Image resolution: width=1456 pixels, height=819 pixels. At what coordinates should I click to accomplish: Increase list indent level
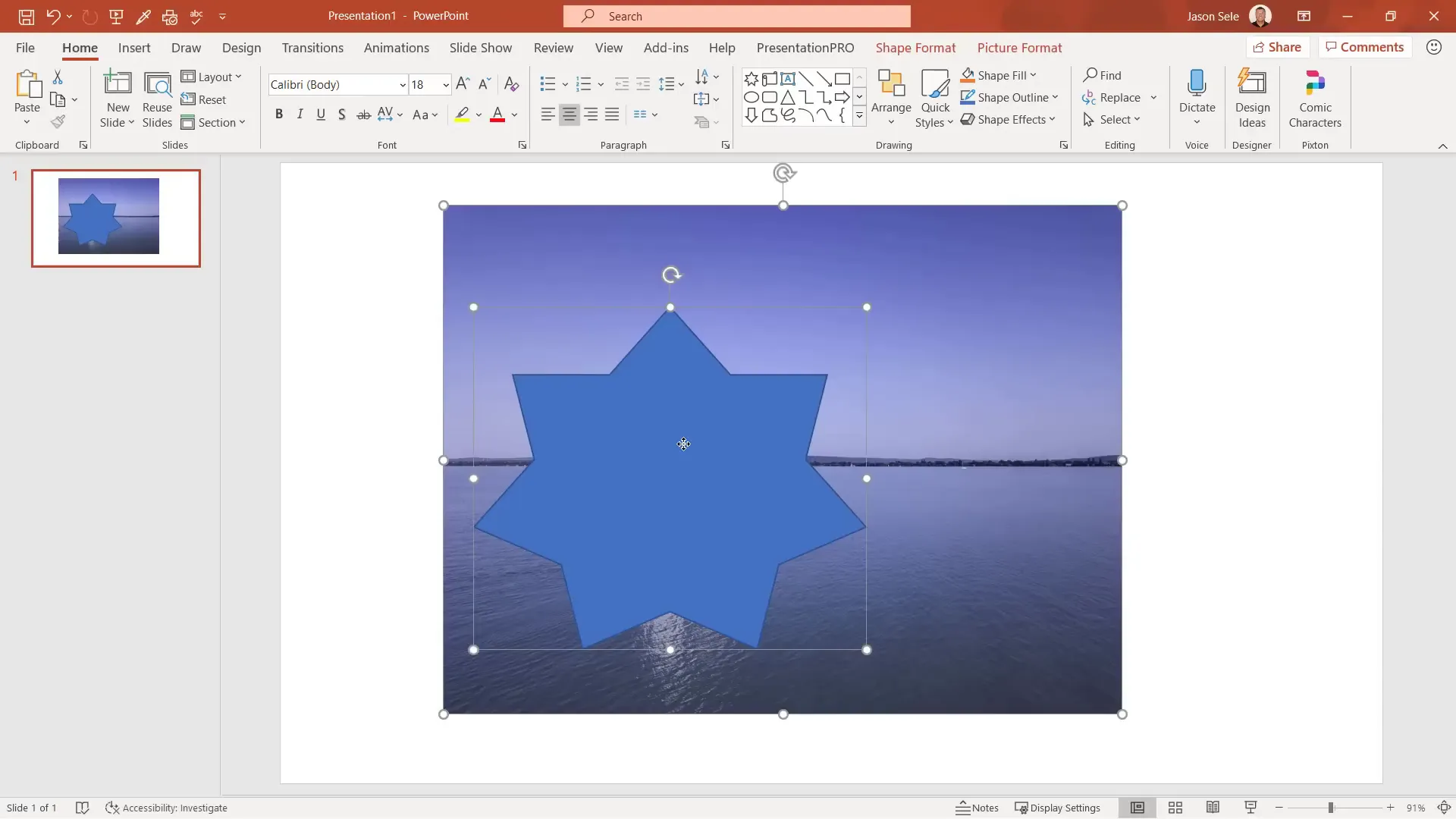pyautogui.click(x=643, y=84)
